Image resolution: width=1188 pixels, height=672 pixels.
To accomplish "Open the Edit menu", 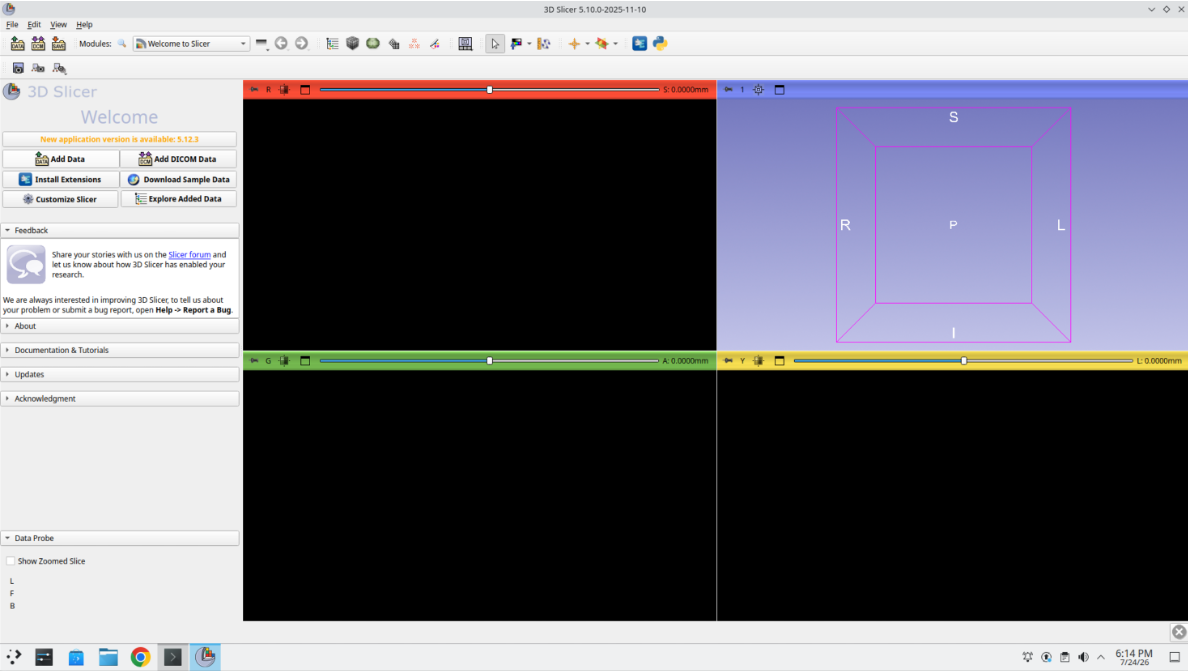I will point(34,24).
